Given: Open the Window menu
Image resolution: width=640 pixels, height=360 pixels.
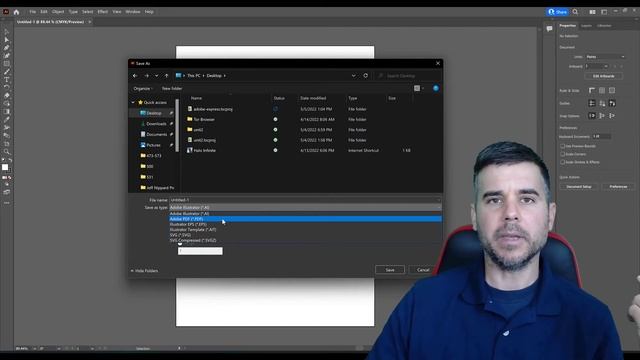Looking at the screenshot, I should click(133, 12).
